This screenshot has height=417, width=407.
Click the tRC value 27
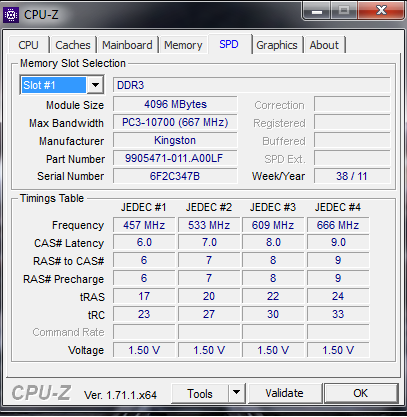209,314
